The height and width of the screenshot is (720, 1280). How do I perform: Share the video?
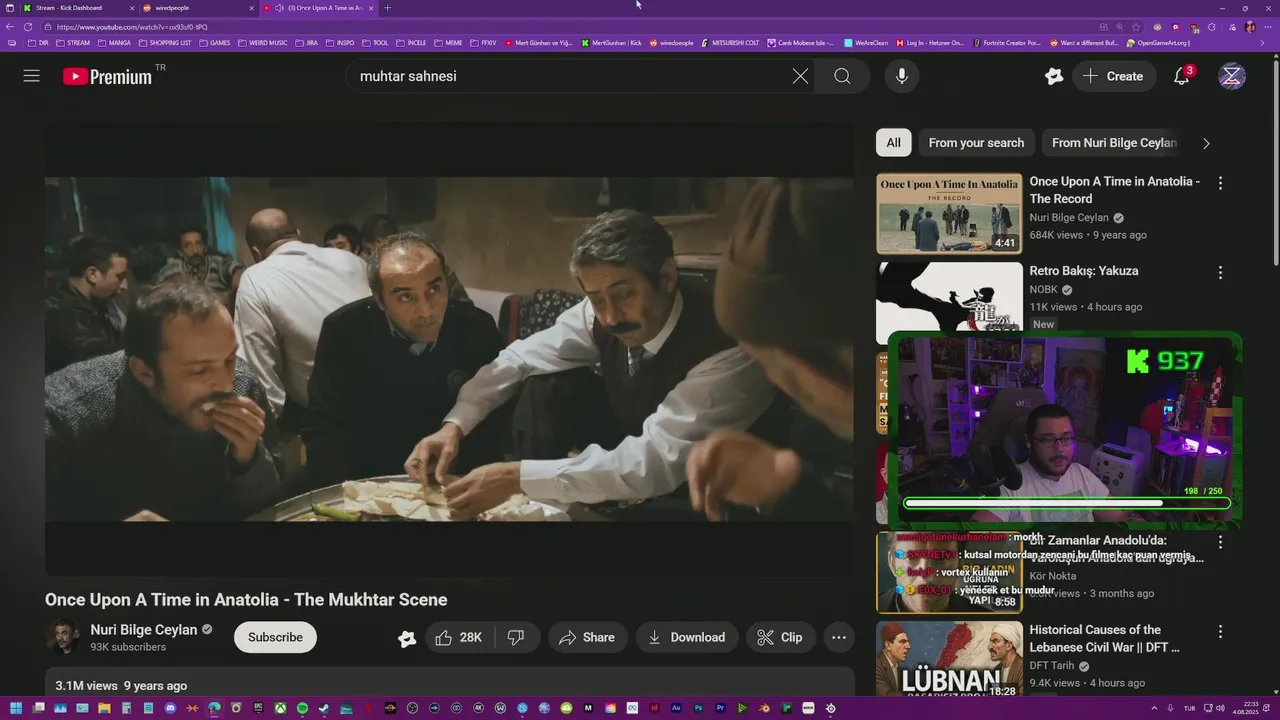pos(587,637)
